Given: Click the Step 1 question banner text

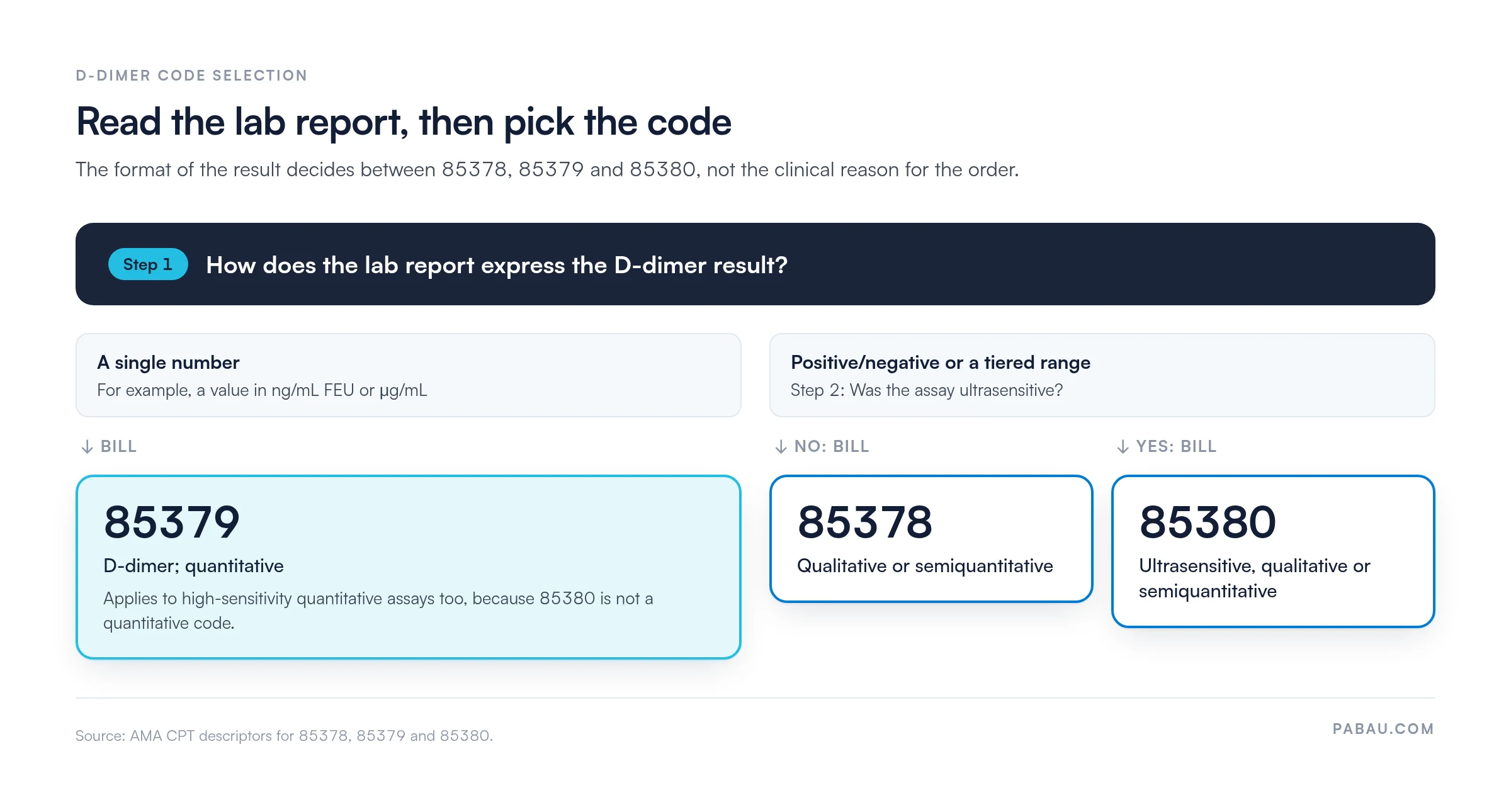Looking at the screenshot, I should coord(497,265).
